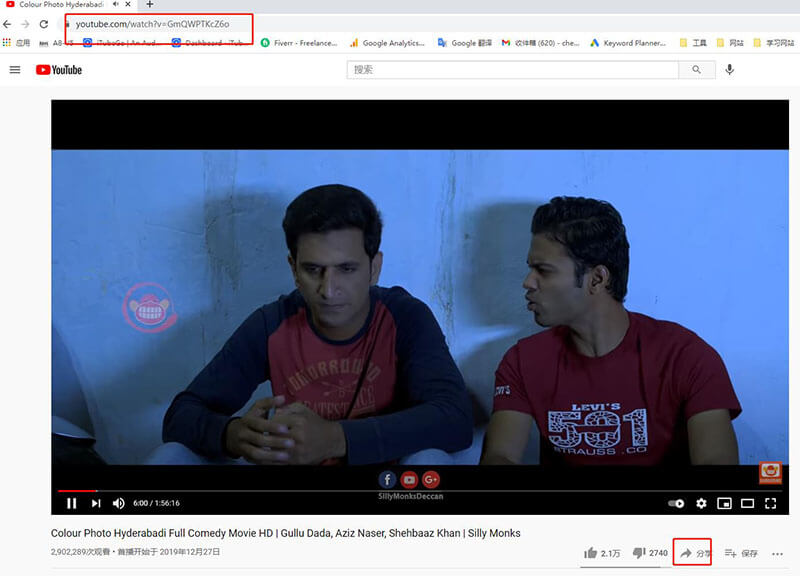Open the Fiverr - Freelance bookmark
Viewport: 800px width, 576px height.
click(299, 43)
